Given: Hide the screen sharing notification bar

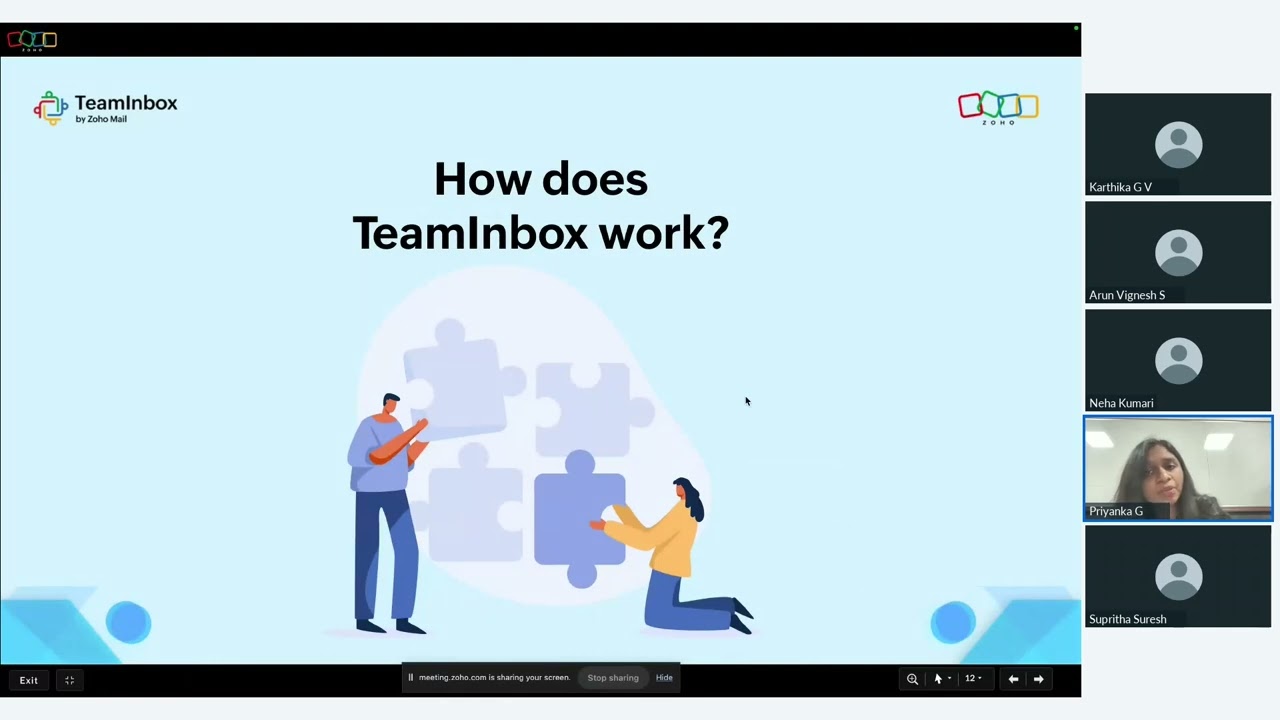Looking at the screenshot, I should coord(664,678).
